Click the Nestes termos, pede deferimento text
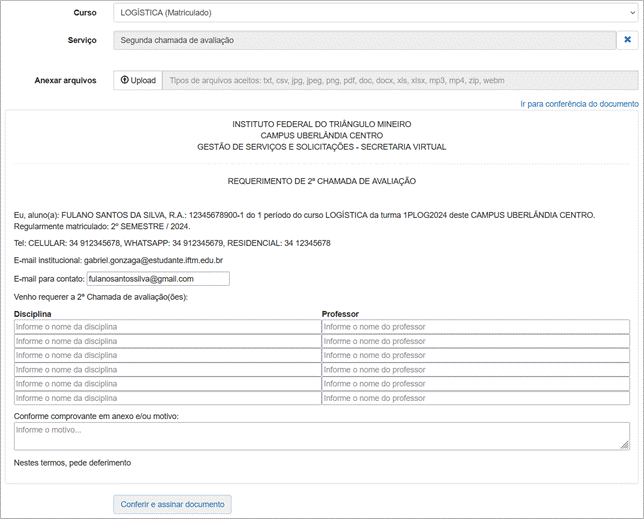Viewport: 644px width, 519px height. [x=72, y=463]
